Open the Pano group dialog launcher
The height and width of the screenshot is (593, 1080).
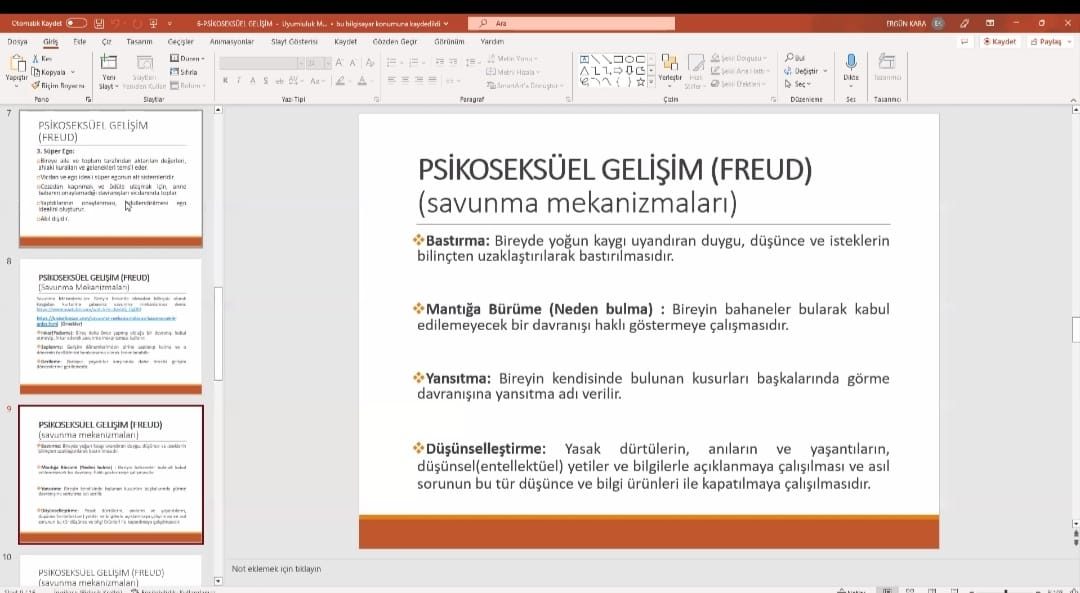(88, 100)
